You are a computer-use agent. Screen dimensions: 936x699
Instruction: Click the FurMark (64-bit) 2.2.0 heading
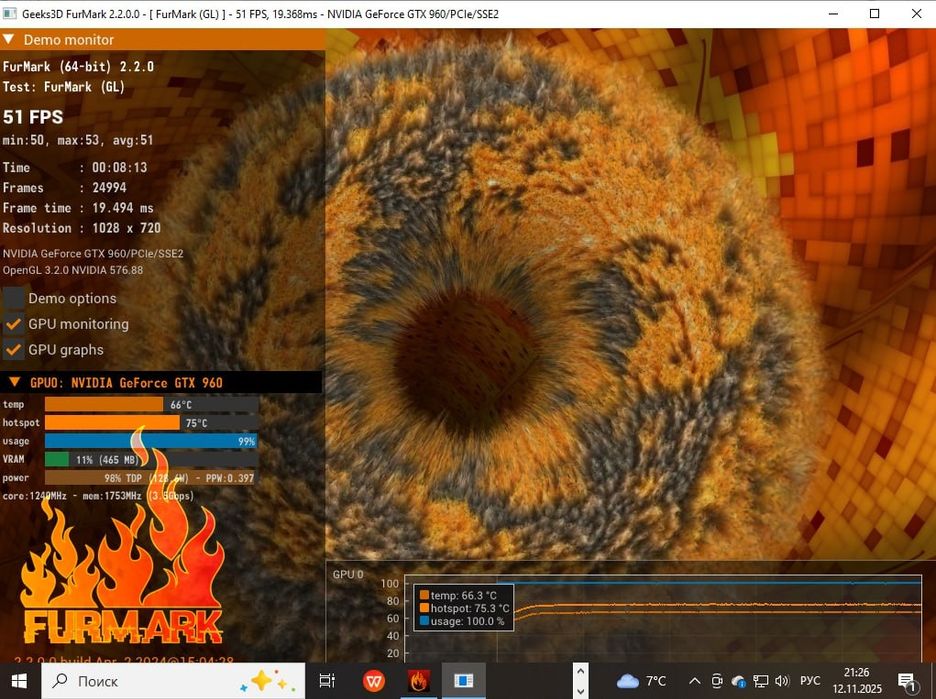(78, 66)
